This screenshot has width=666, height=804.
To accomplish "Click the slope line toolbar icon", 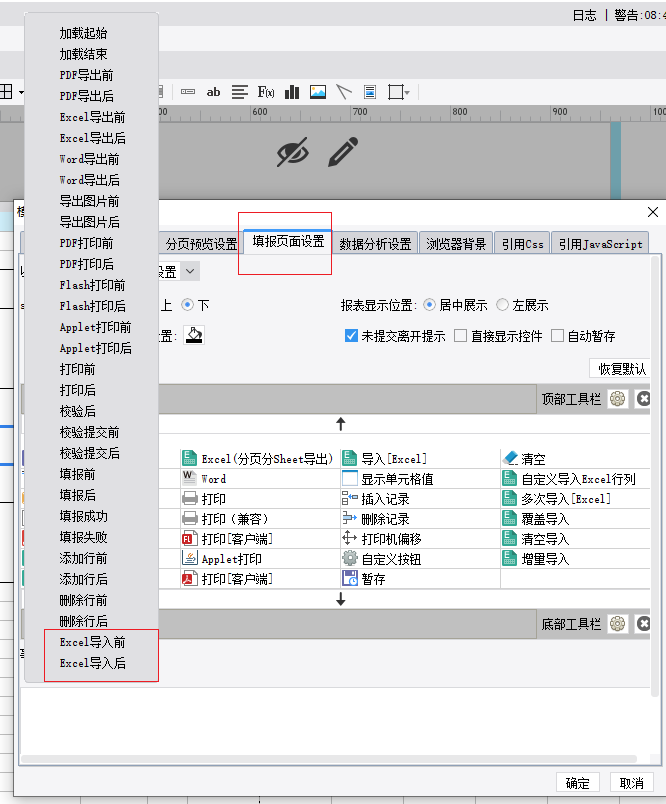I will point(344,92).
